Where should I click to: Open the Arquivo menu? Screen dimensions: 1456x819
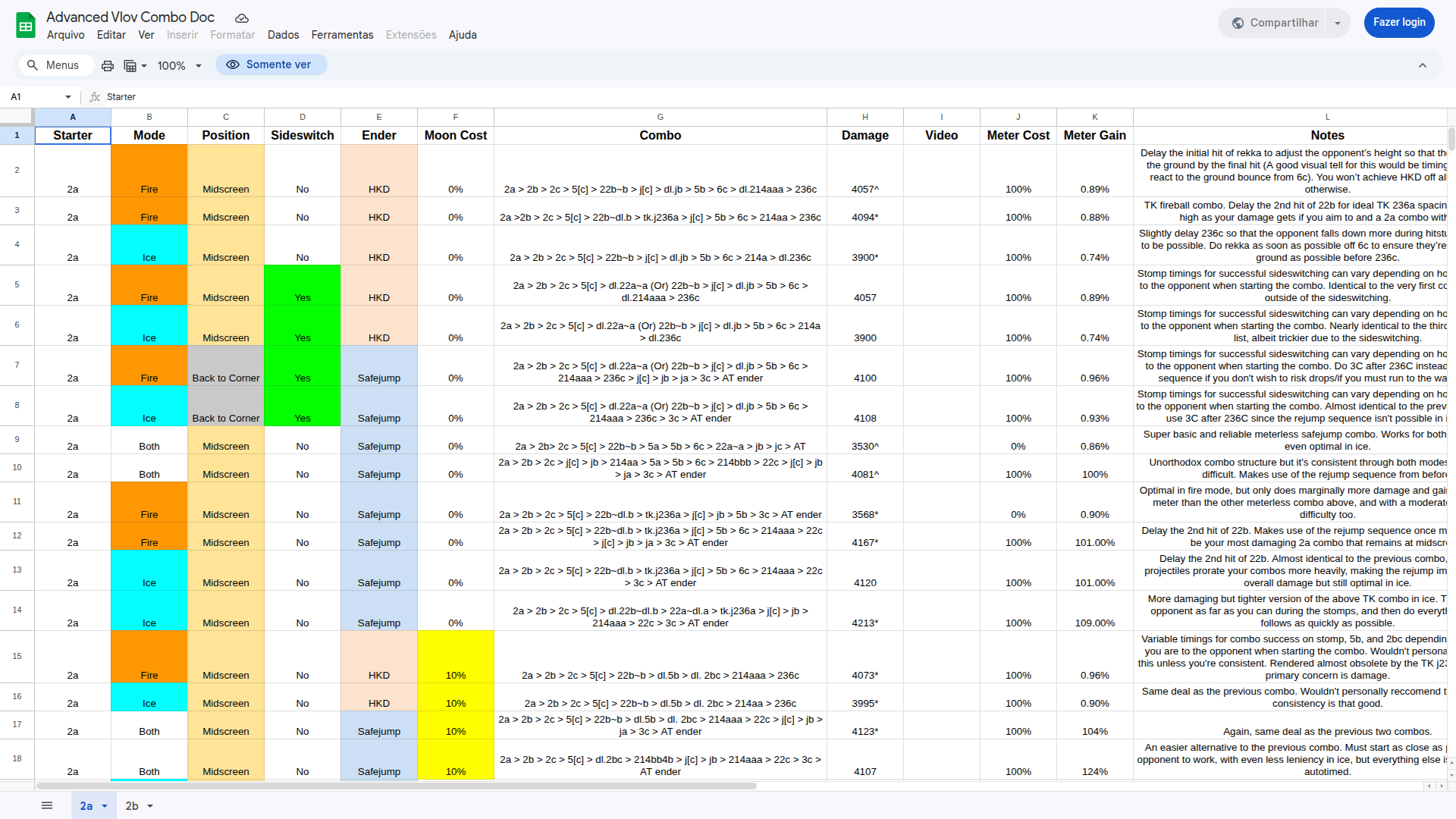click(x=65, y=35)
